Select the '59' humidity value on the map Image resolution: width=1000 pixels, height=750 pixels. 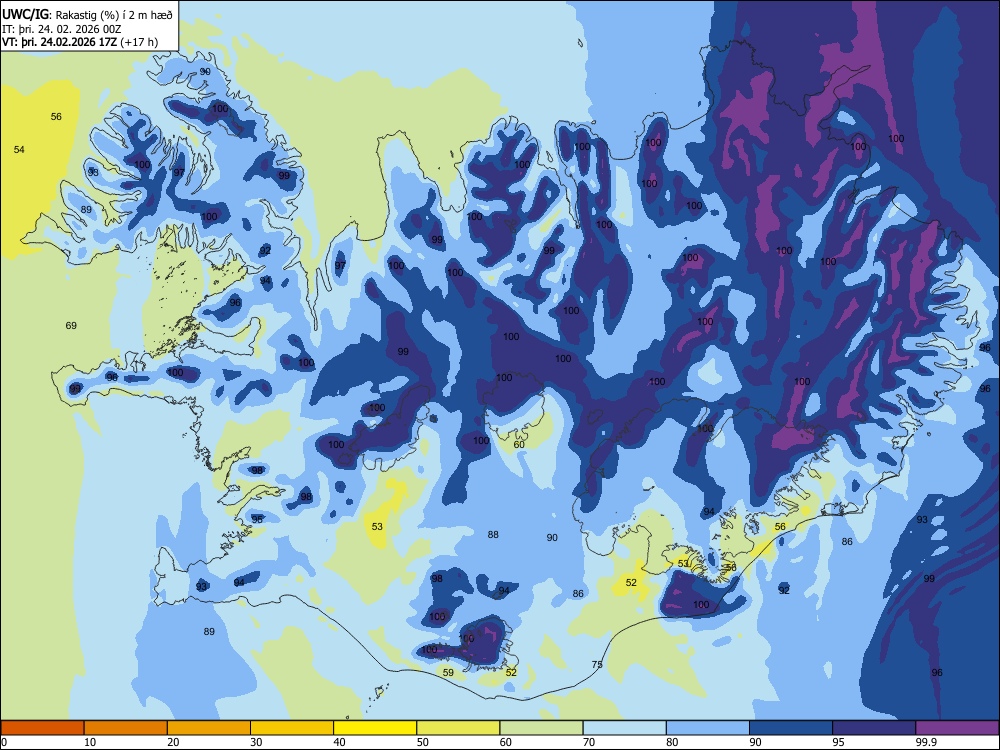(x=448, y=672)
